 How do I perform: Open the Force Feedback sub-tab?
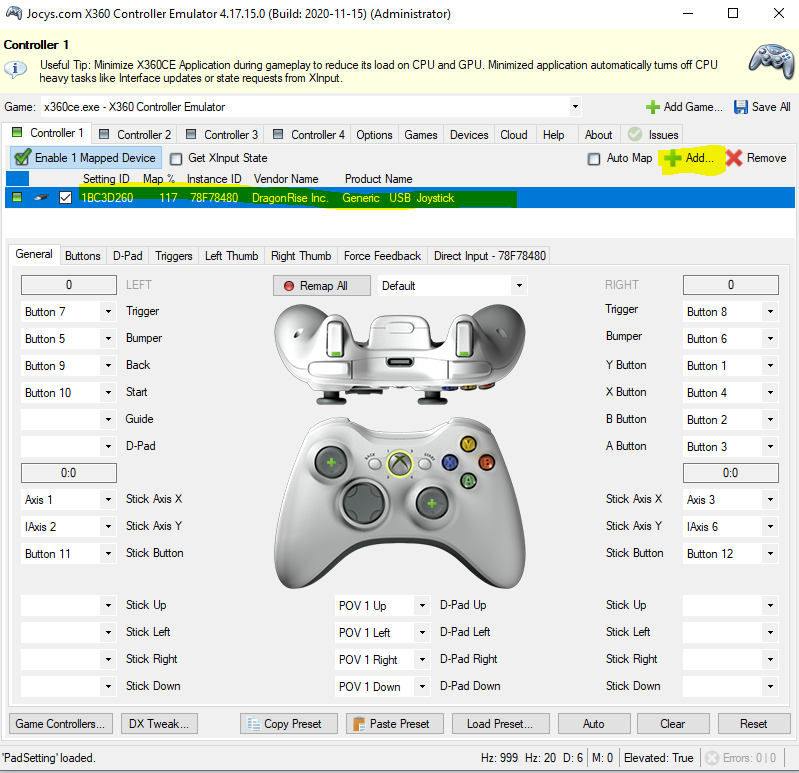click(382, 256)
